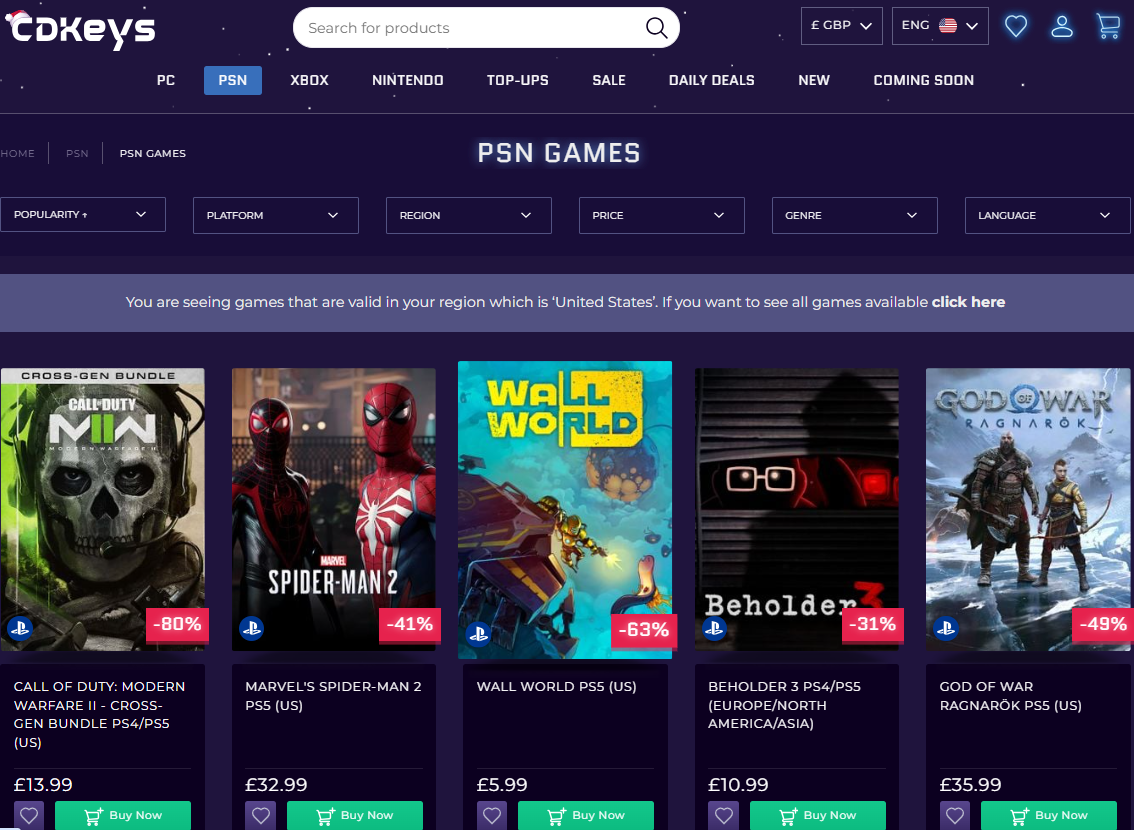Viewport: 1134px width, 830px height.
Task: Click PlayStation icon on God of War cover
Action: click(x=946, y=628)
